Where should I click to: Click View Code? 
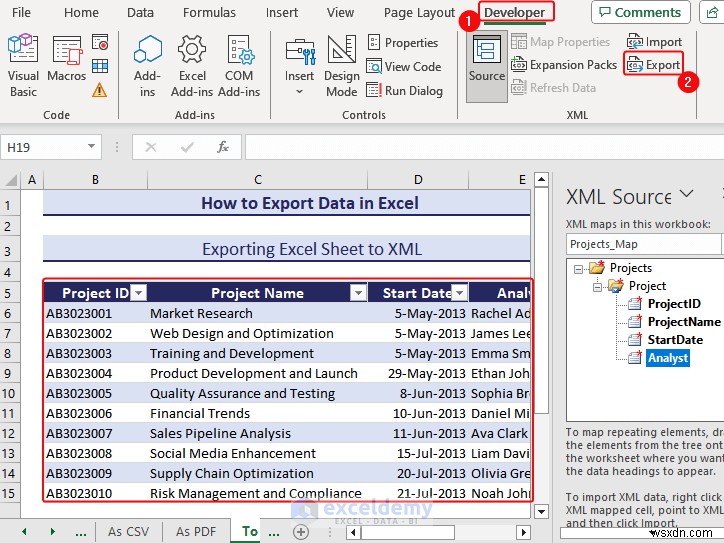pyautogui.click(x=404, y=66)
